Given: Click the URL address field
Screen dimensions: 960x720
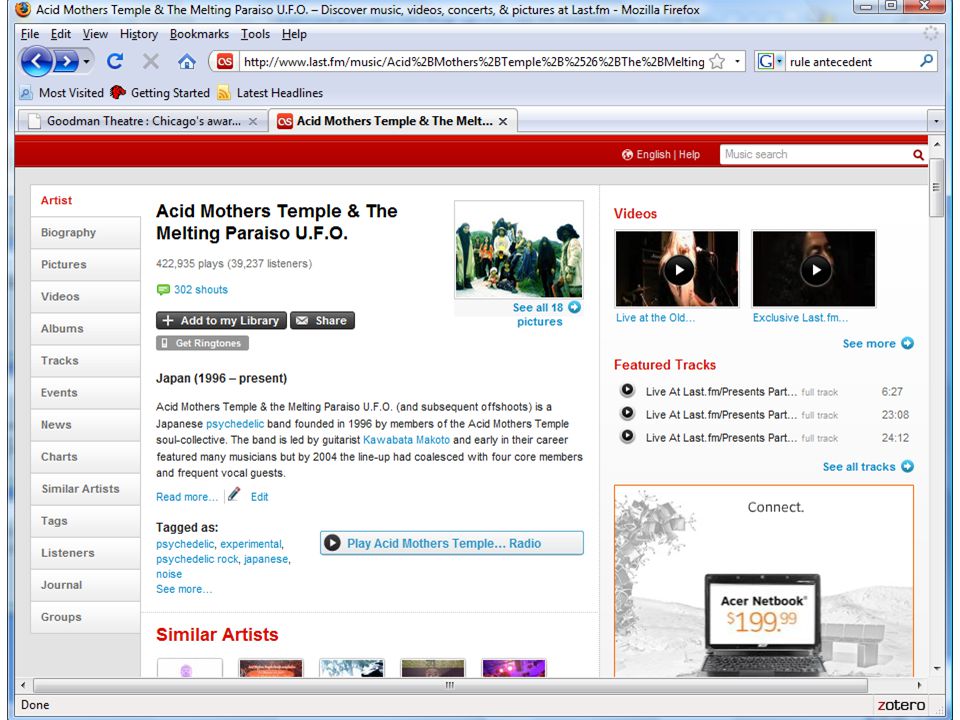Looking at the screenshot, I should pos(473,61).
